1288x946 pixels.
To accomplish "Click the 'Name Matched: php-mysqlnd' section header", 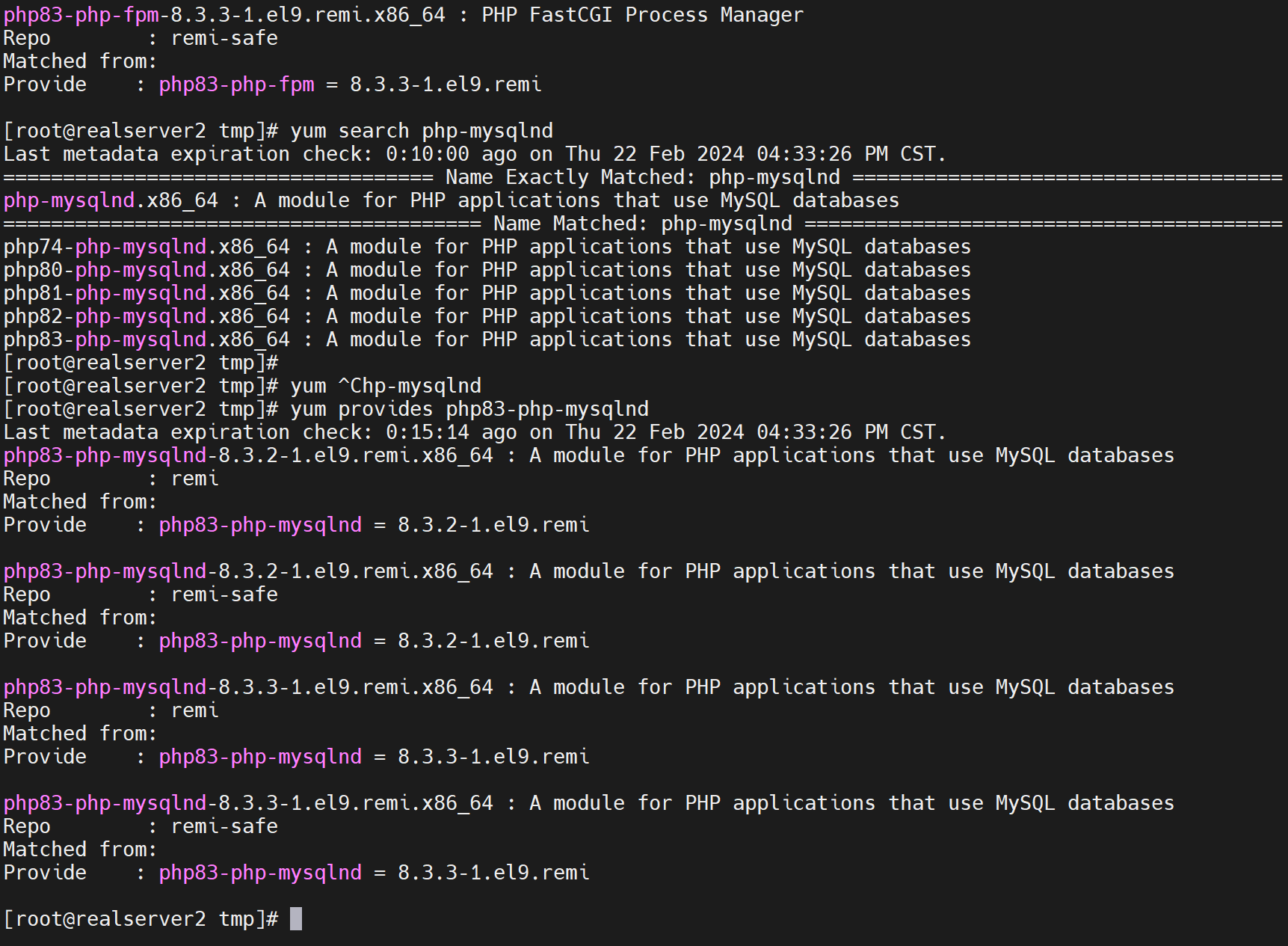I will click(642, 224).
